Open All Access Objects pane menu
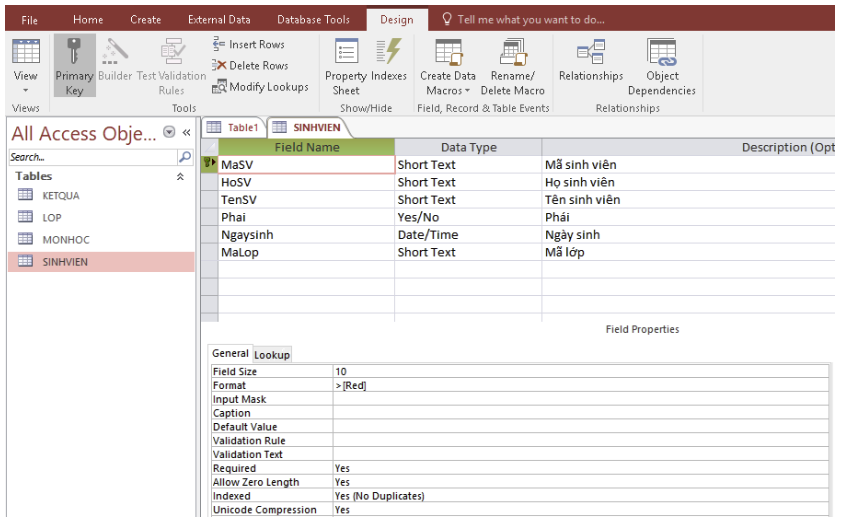Viewport: 847px width, 527px height. pyautogui.click(x=168, y=133)
